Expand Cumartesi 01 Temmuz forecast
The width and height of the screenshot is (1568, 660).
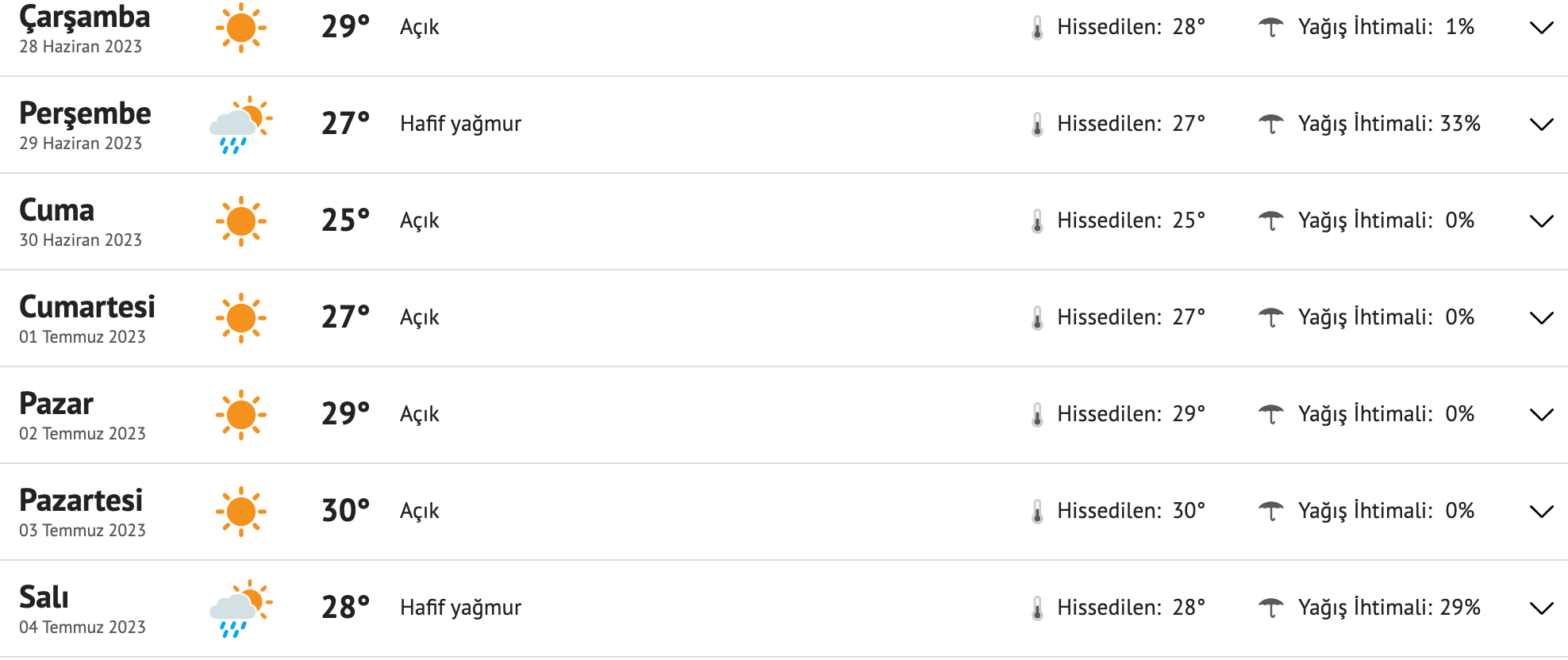[1541, 319]
